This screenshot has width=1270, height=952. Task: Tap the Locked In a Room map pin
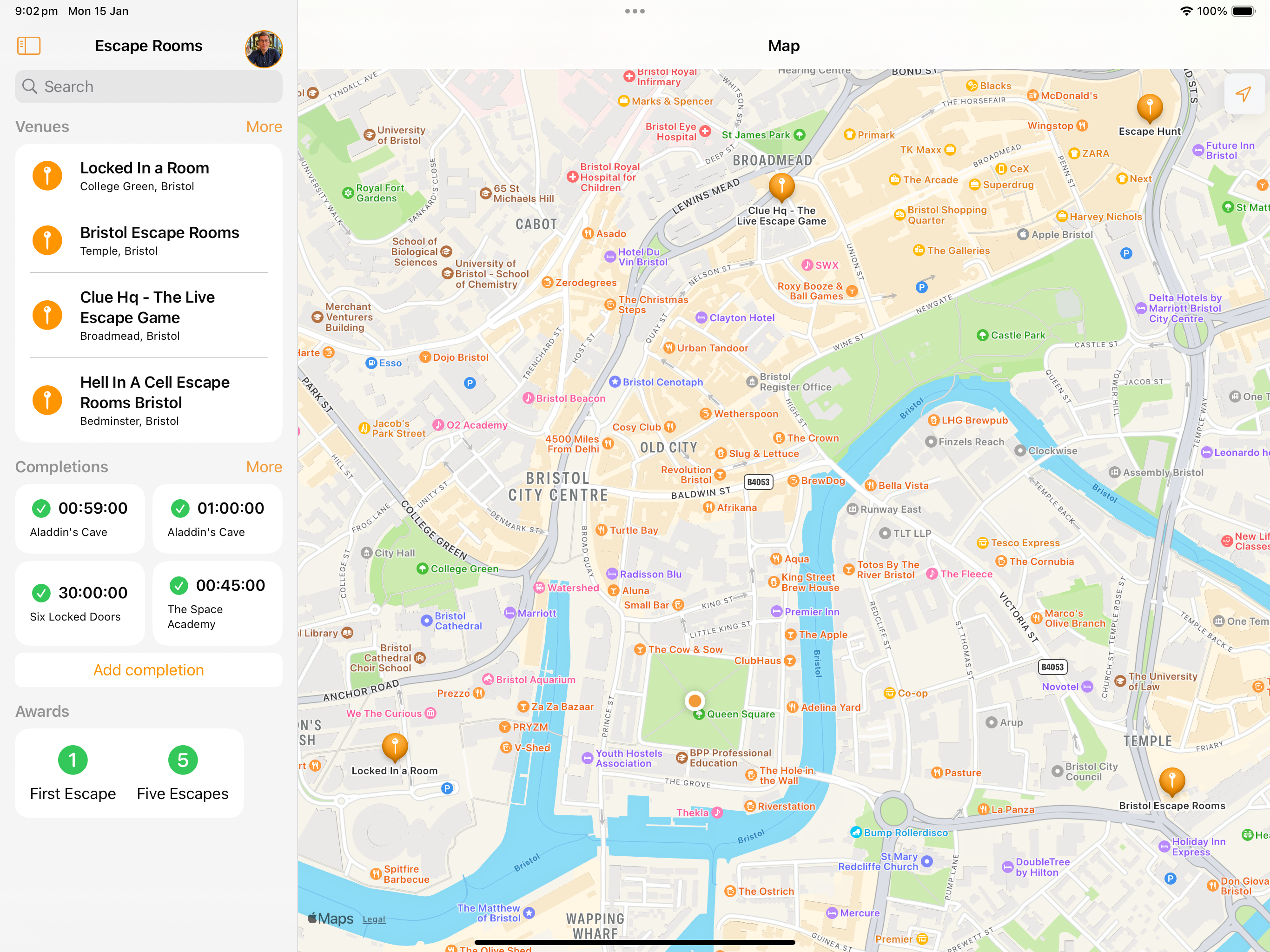coord(395,747)
